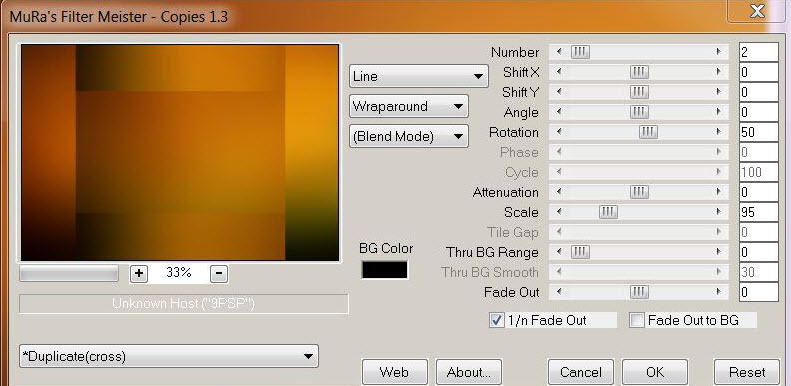Open the black BG Color swatch
The height and width of the screenshot is (386, 791).
click(384, 270)
